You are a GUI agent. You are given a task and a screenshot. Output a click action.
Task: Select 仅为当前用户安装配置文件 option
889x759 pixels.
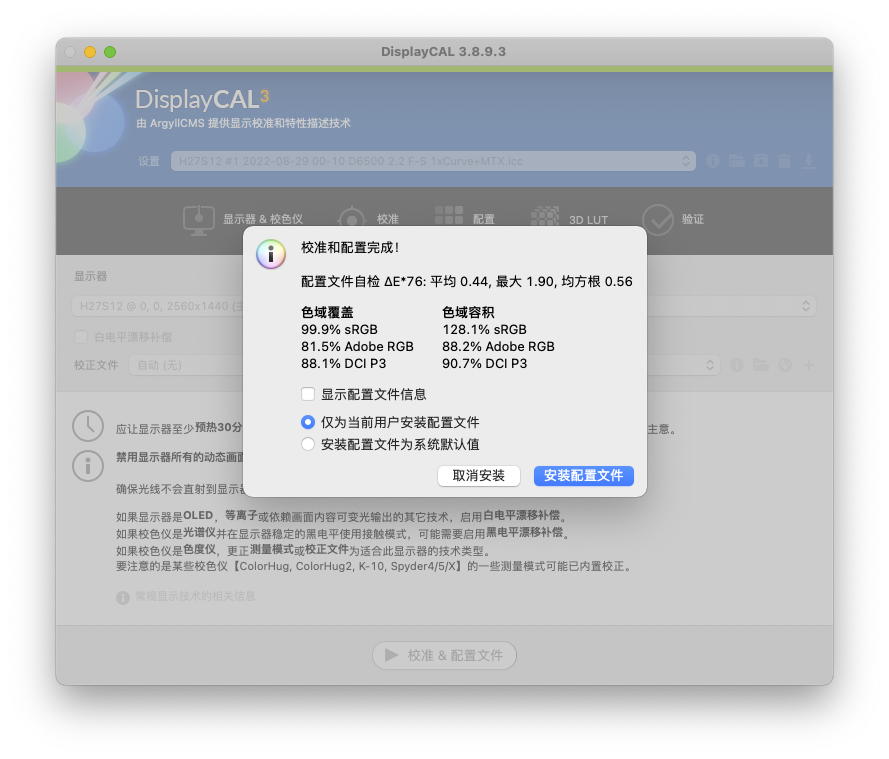[x=310, y=423]
